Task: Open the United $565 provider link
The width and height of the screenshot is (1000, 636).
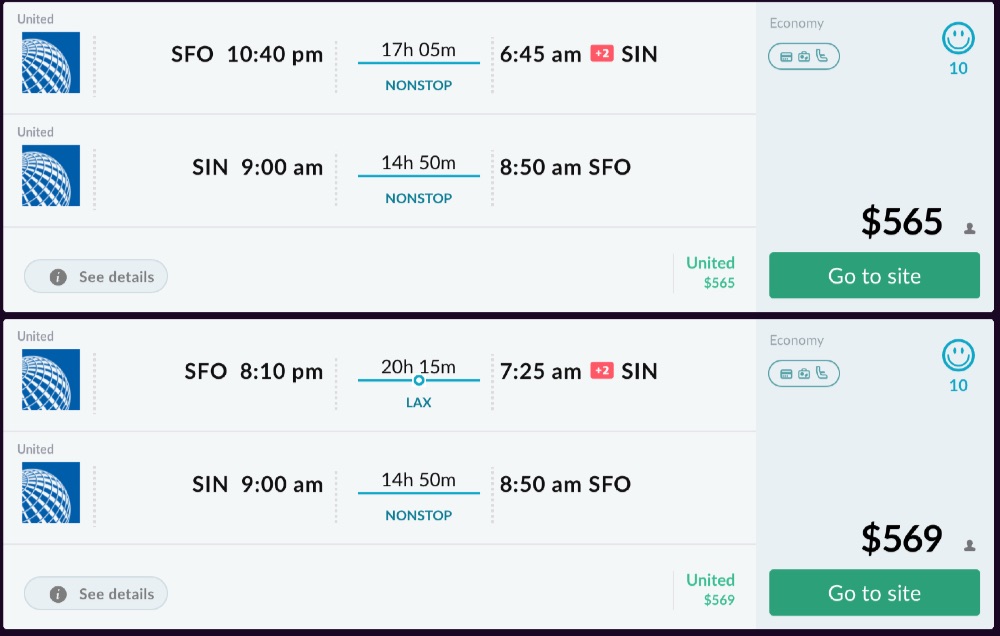Action: point(710,273)
